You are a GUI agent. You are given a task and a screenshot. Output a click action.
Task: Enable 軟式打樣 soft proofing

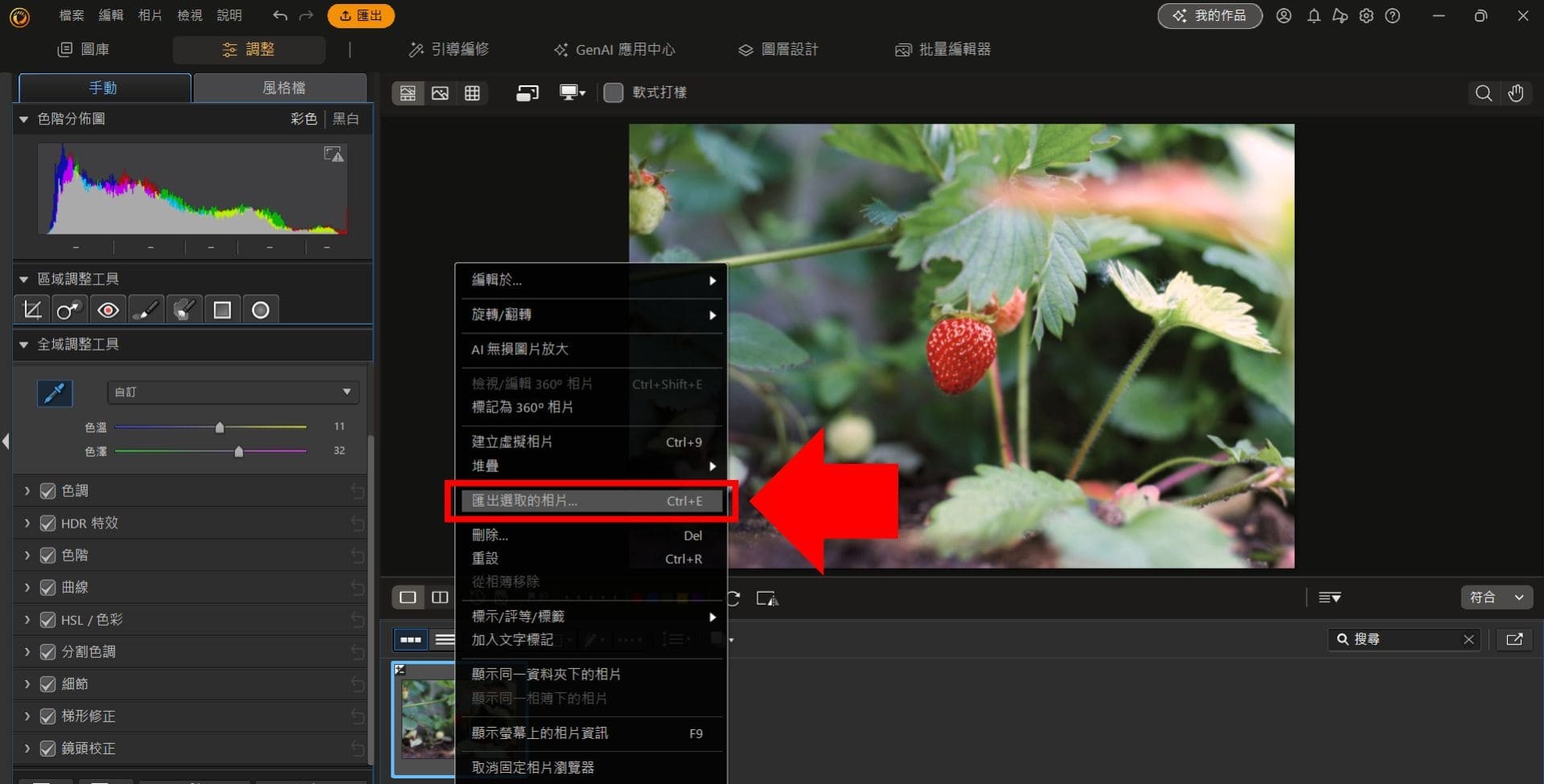tap(613, 92)
